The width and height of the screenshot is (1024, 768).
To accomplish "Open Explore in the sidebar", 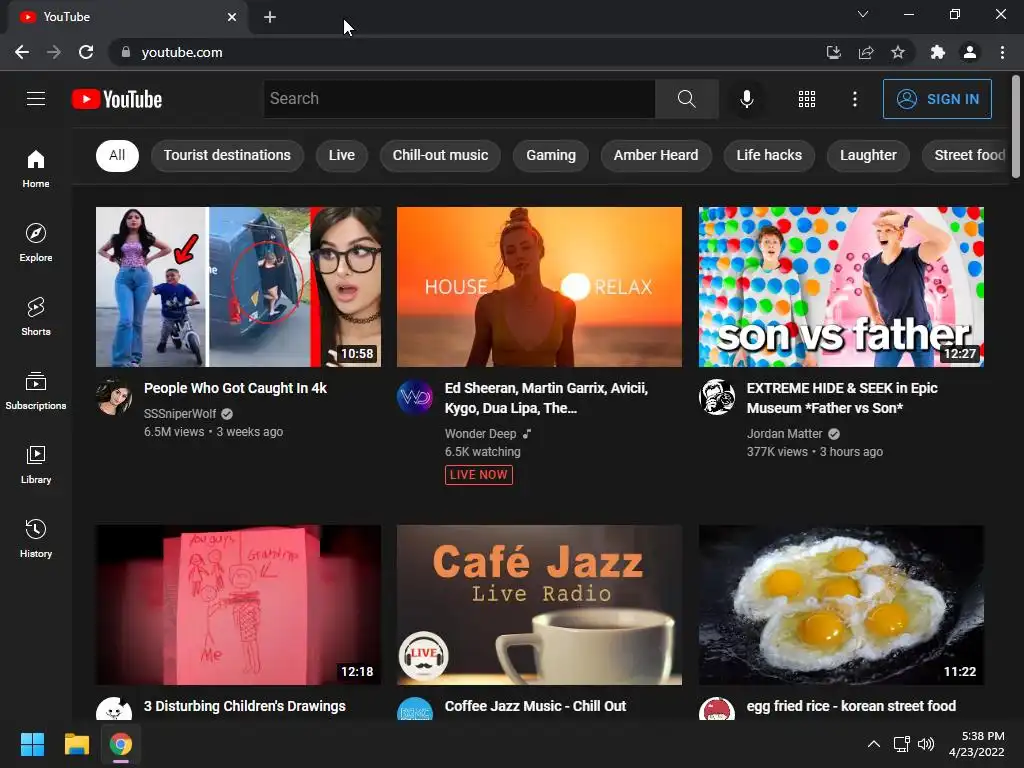I will [36, 242].
